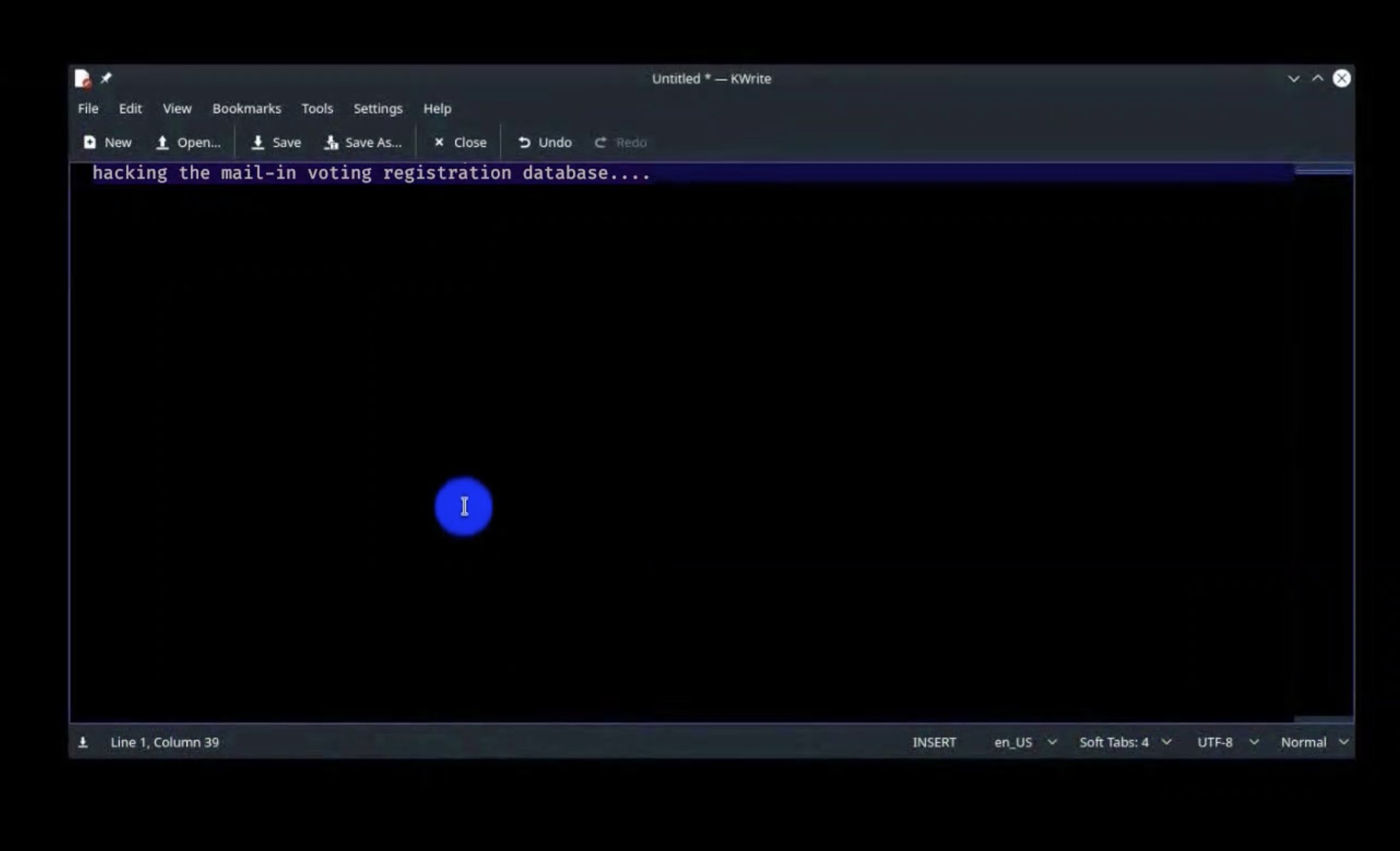Click the Save button label
Image resolution: width=1400 pixels, height=851 pixels.
pos(287,142)
